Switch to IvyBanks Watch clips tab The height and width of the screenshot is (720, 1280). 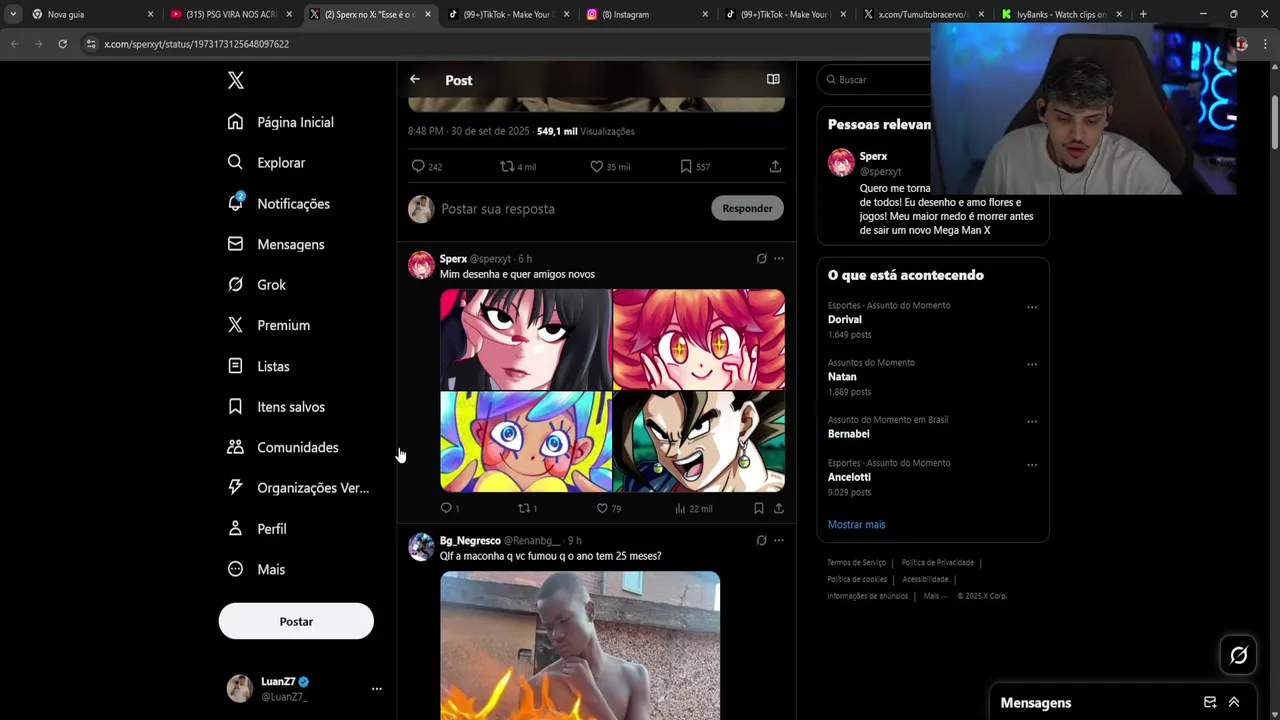[1062, 14]
